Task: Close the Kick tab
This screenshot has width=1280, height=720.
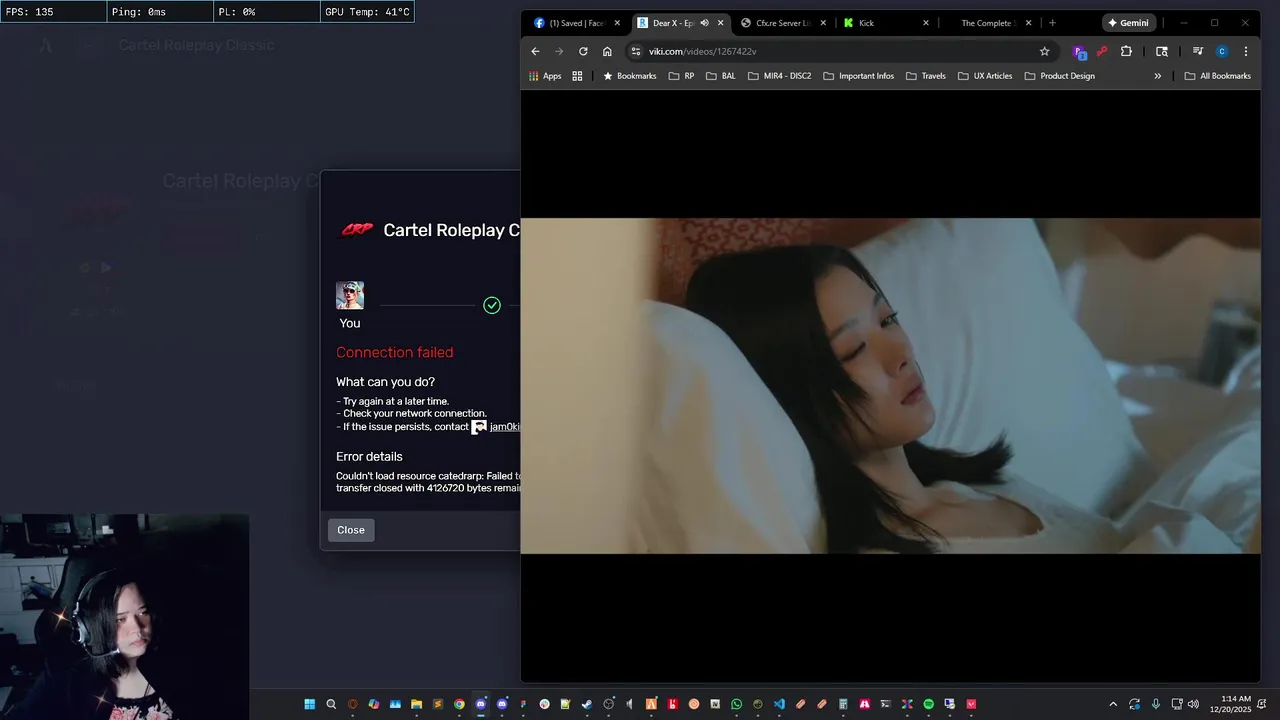Action: (x=926, y=23)
